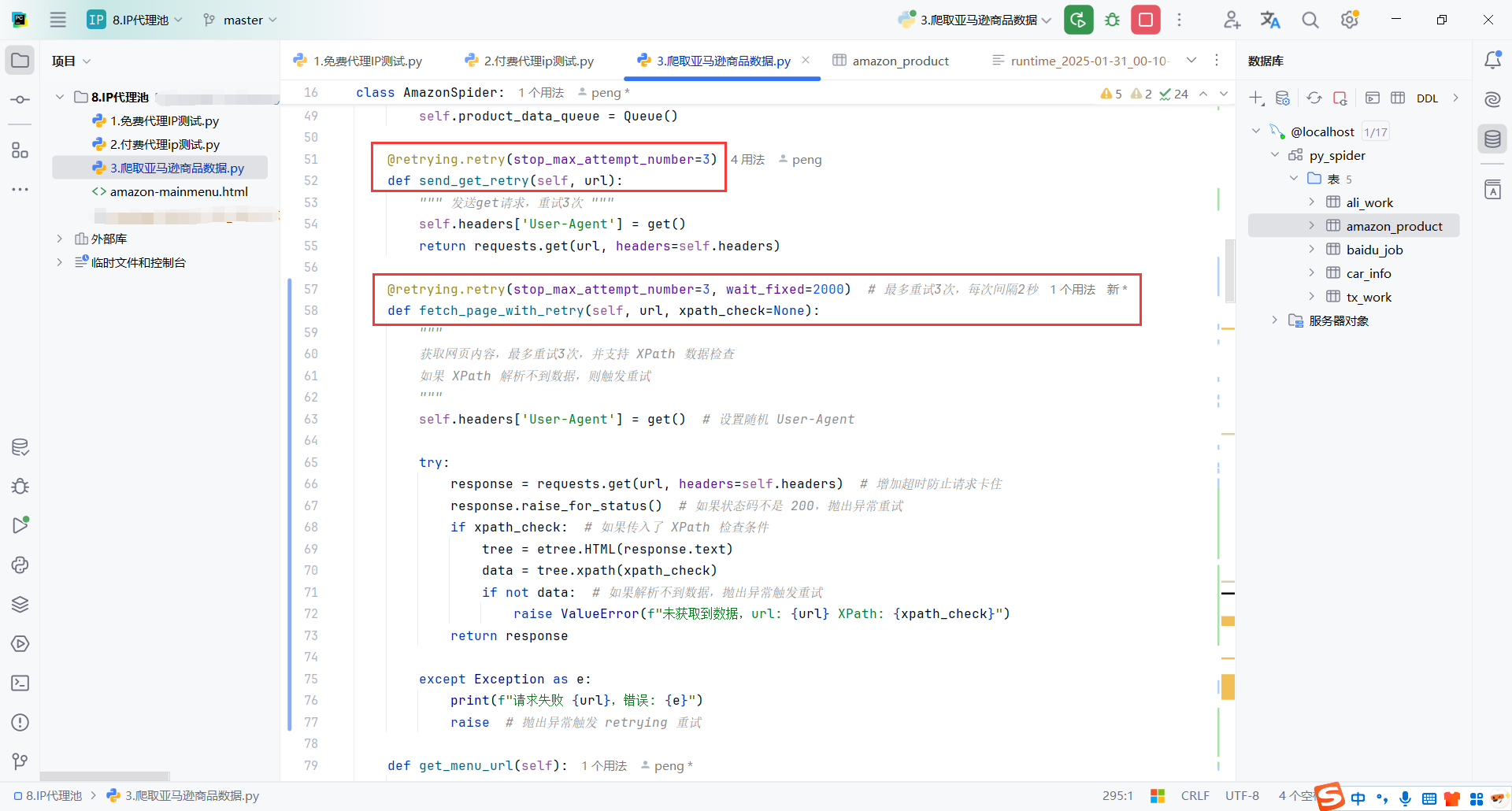Switch to 2.付费代理ip测试.py tab

coord(529,61)
